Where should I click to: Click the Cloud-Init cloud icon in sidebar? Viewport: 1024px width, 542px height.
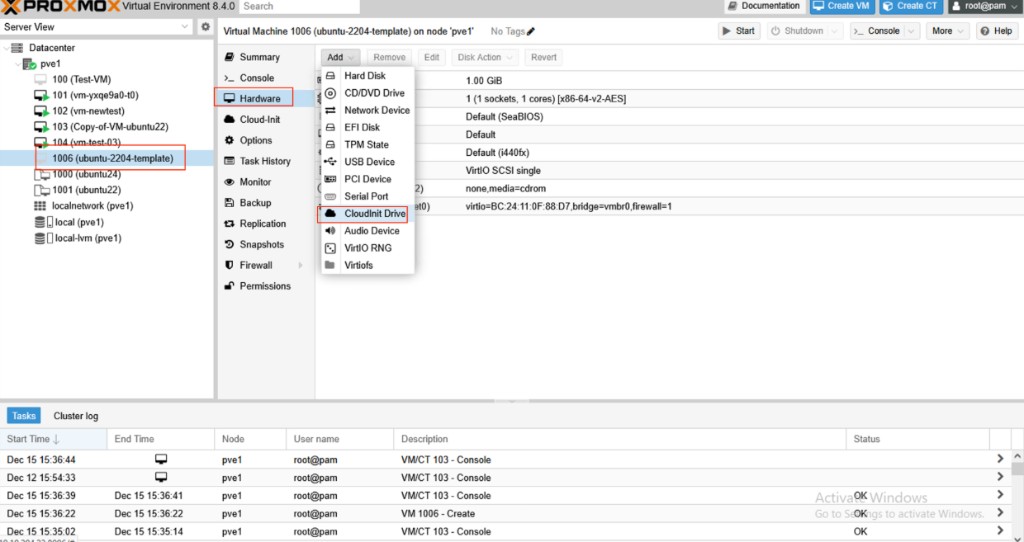pos(229,119)
